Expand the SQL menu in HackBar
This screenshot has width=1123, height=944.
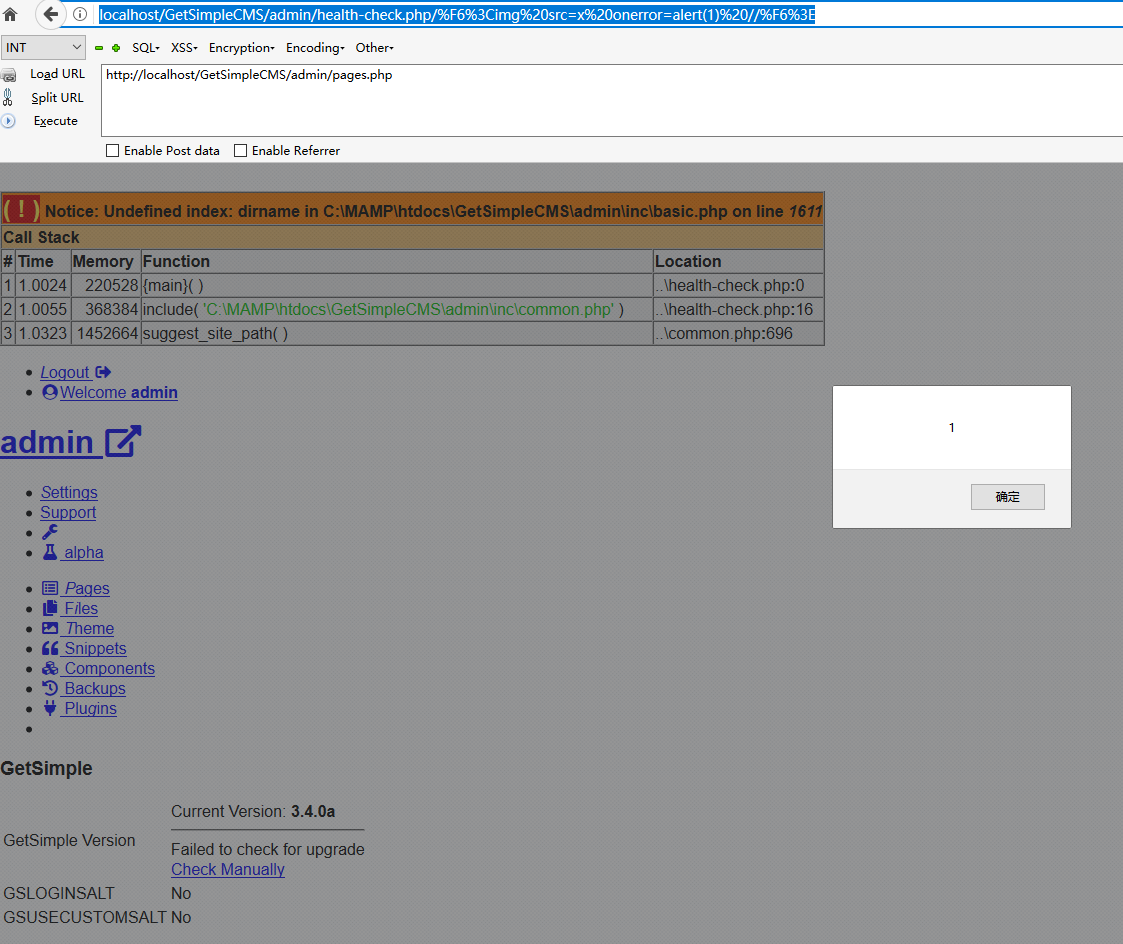[x=145, y=47]
